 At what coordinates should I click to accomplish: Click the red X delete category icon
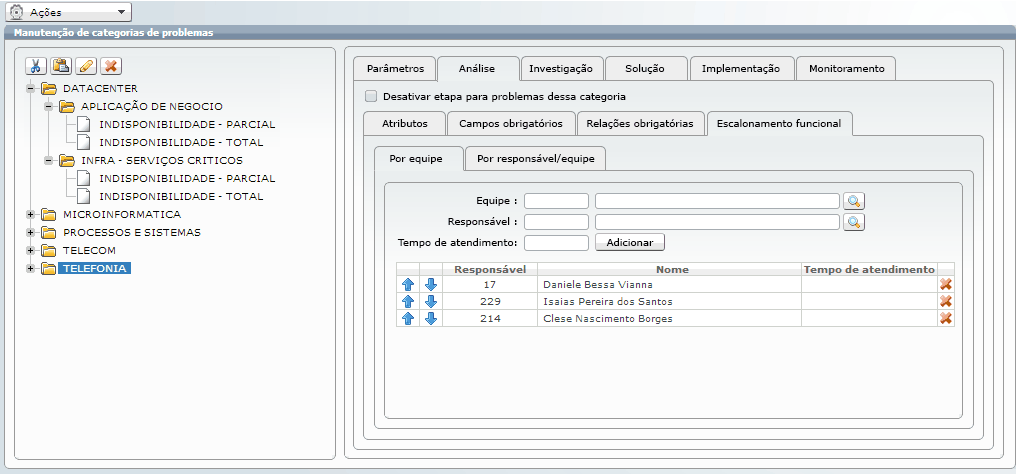110,66
